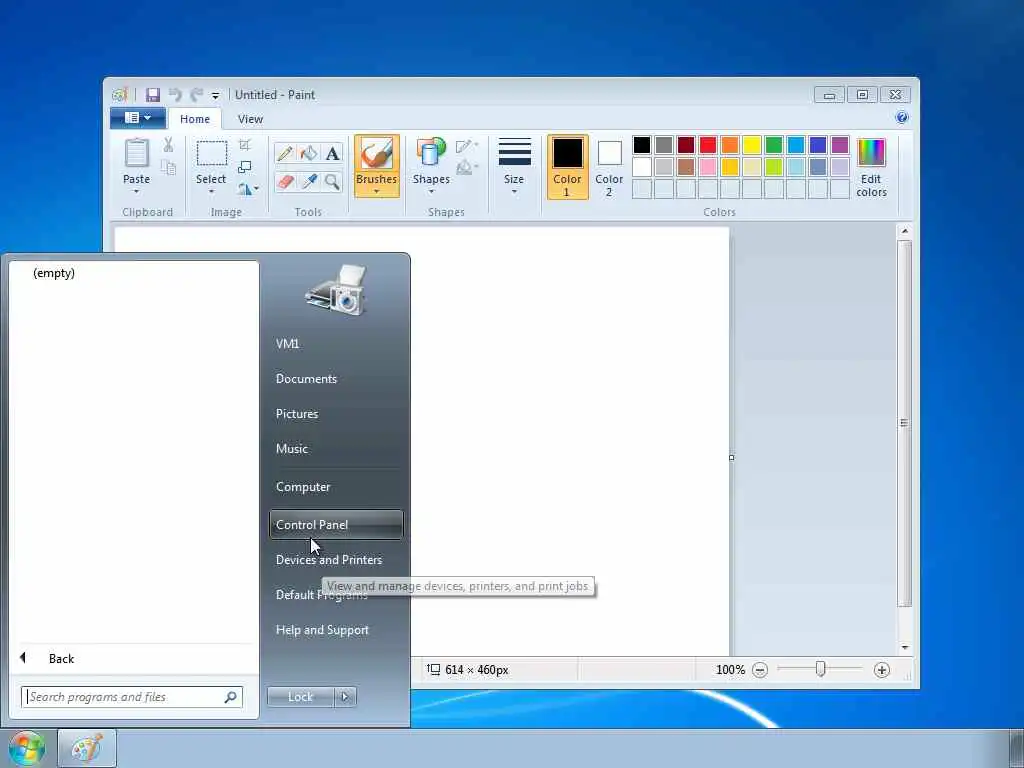Click the Brushes tool icon
1024x768 pixels.
377,154
